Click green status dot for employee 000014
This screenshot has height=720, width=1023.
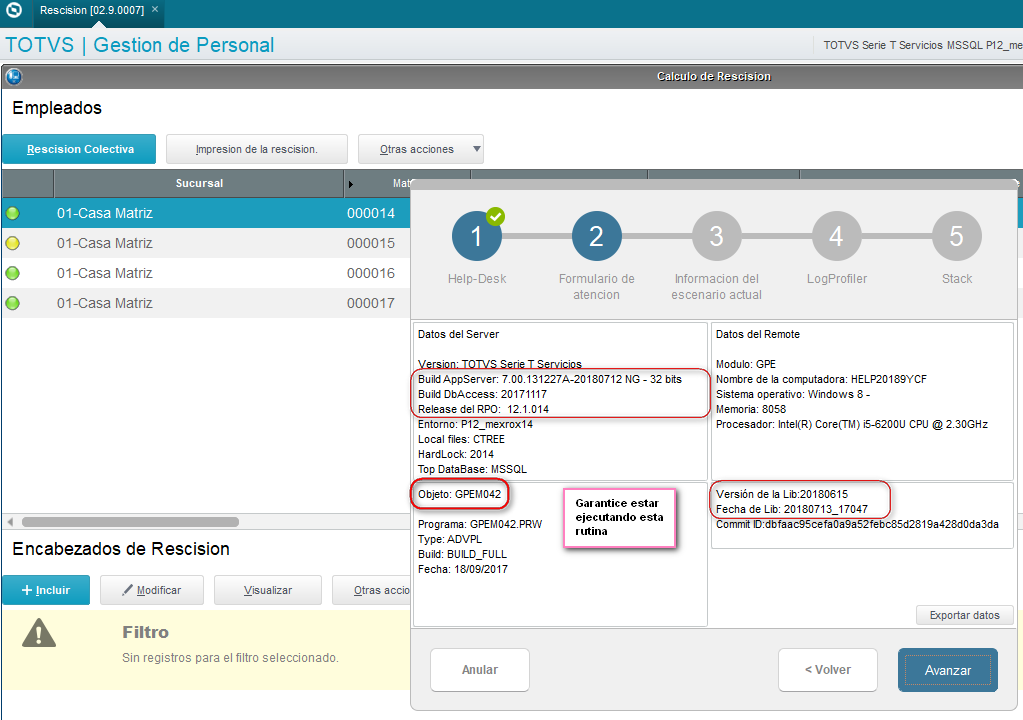click(12, 213)
